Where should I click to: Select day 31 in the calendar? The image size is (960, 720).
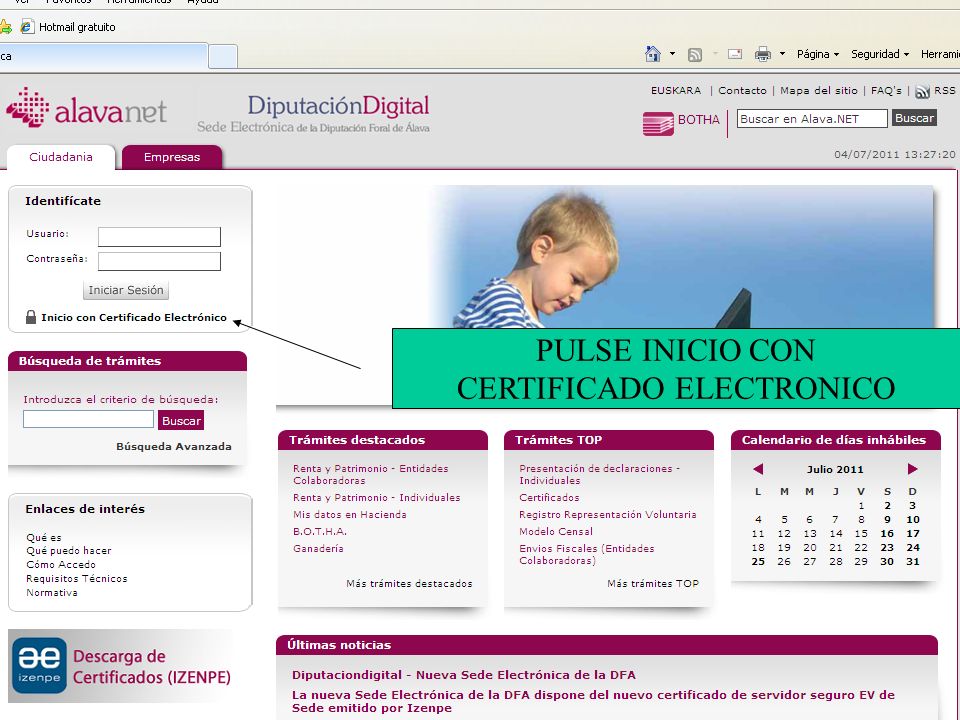click(913, 561)
